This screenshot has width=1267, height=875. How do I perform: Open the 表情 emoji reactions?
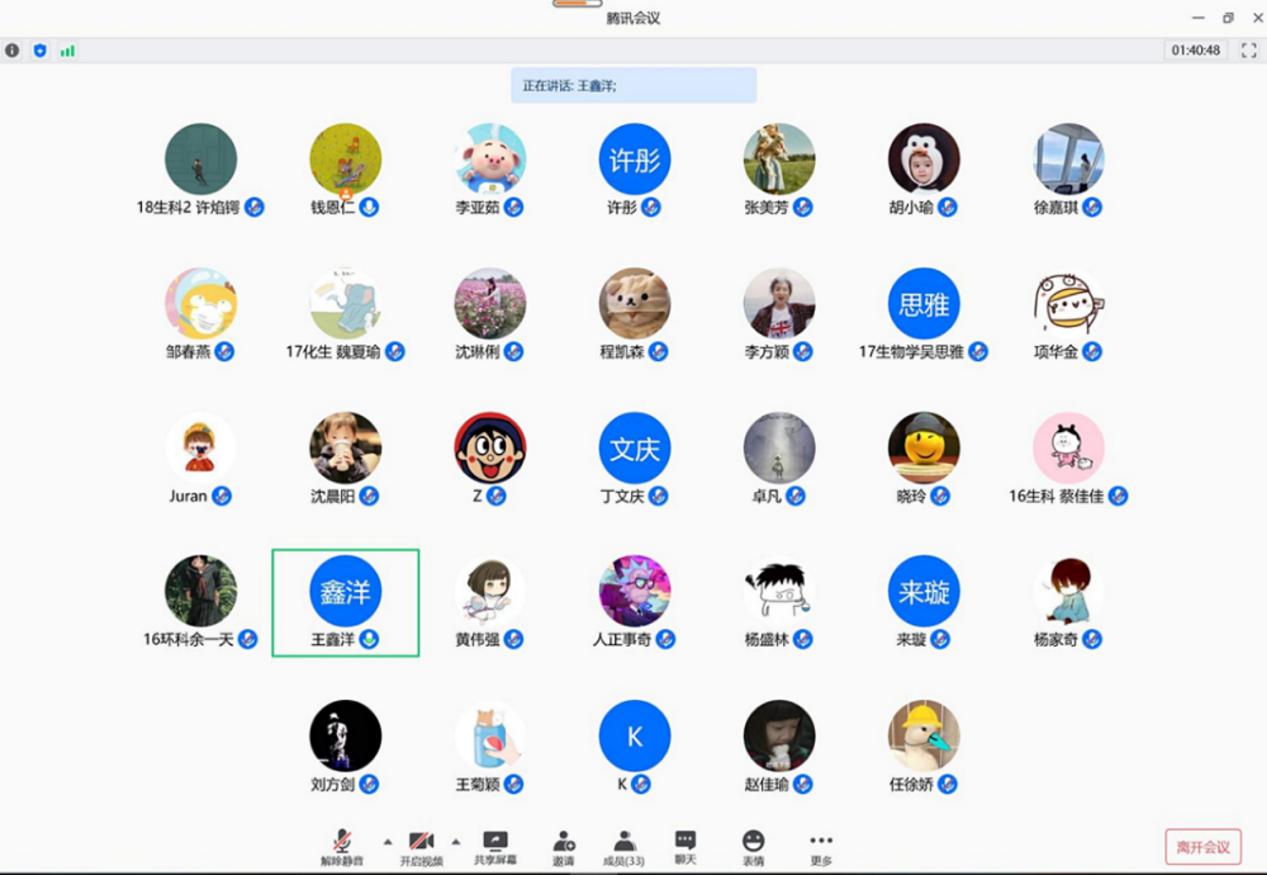pyautogui.click(x=753, y=846)
